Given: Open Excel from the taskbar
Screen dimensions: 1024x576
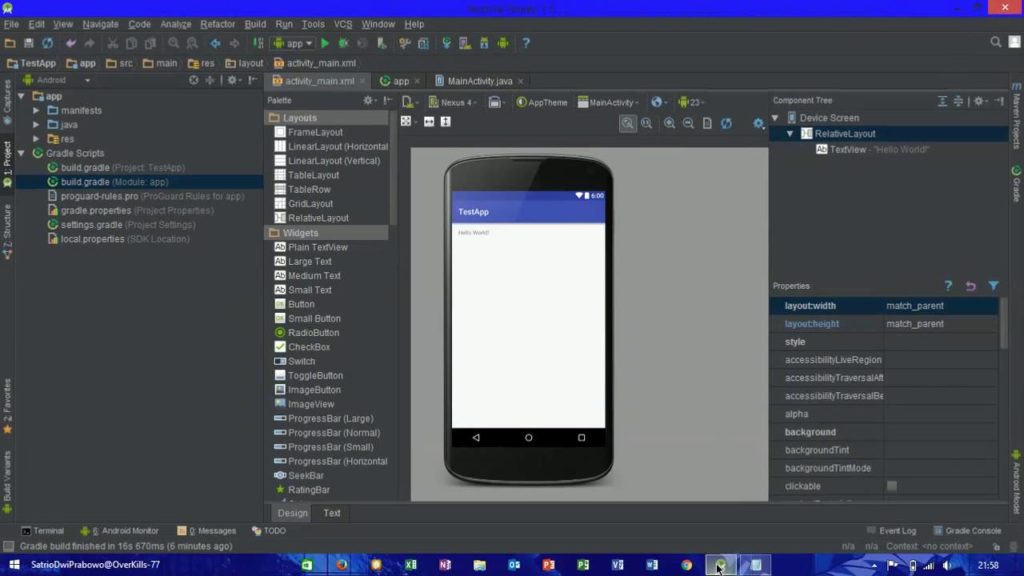Looking at the screenshot, I should (x=411, y=564).
